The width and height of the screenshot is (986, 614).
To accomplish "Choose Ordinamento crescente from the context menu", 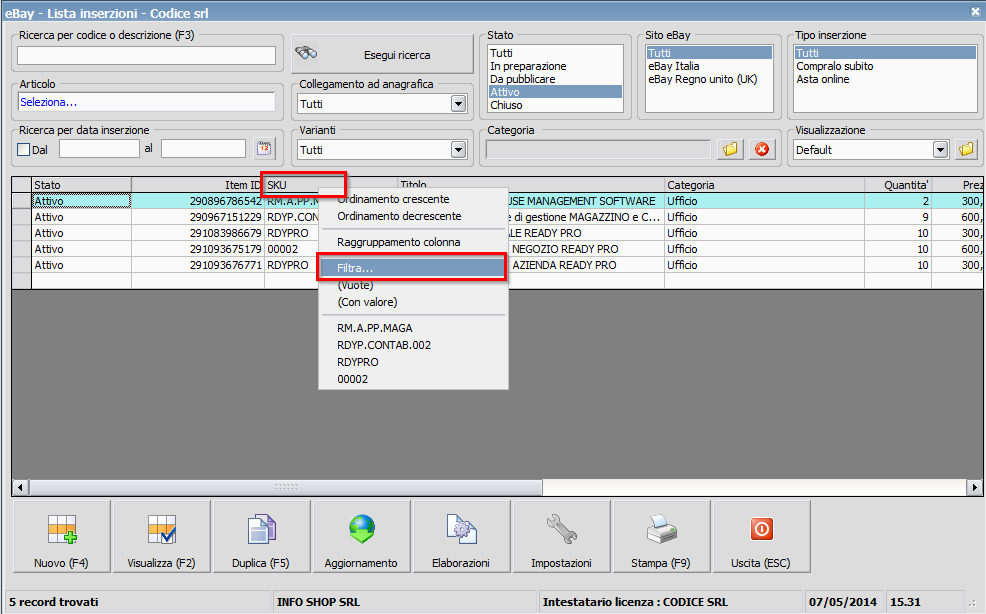I will point(413,199).
